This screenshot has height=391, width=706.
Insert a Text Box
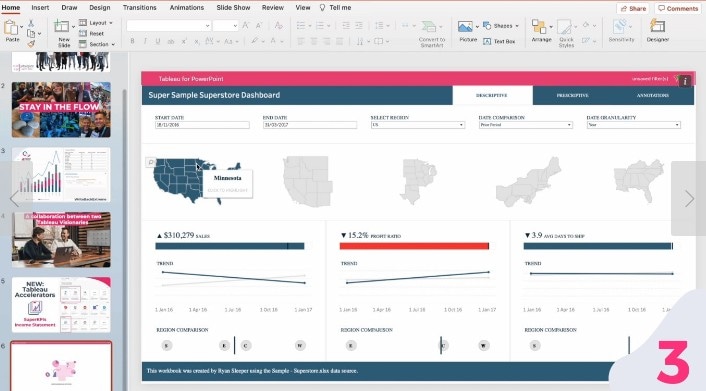point(499,41)
